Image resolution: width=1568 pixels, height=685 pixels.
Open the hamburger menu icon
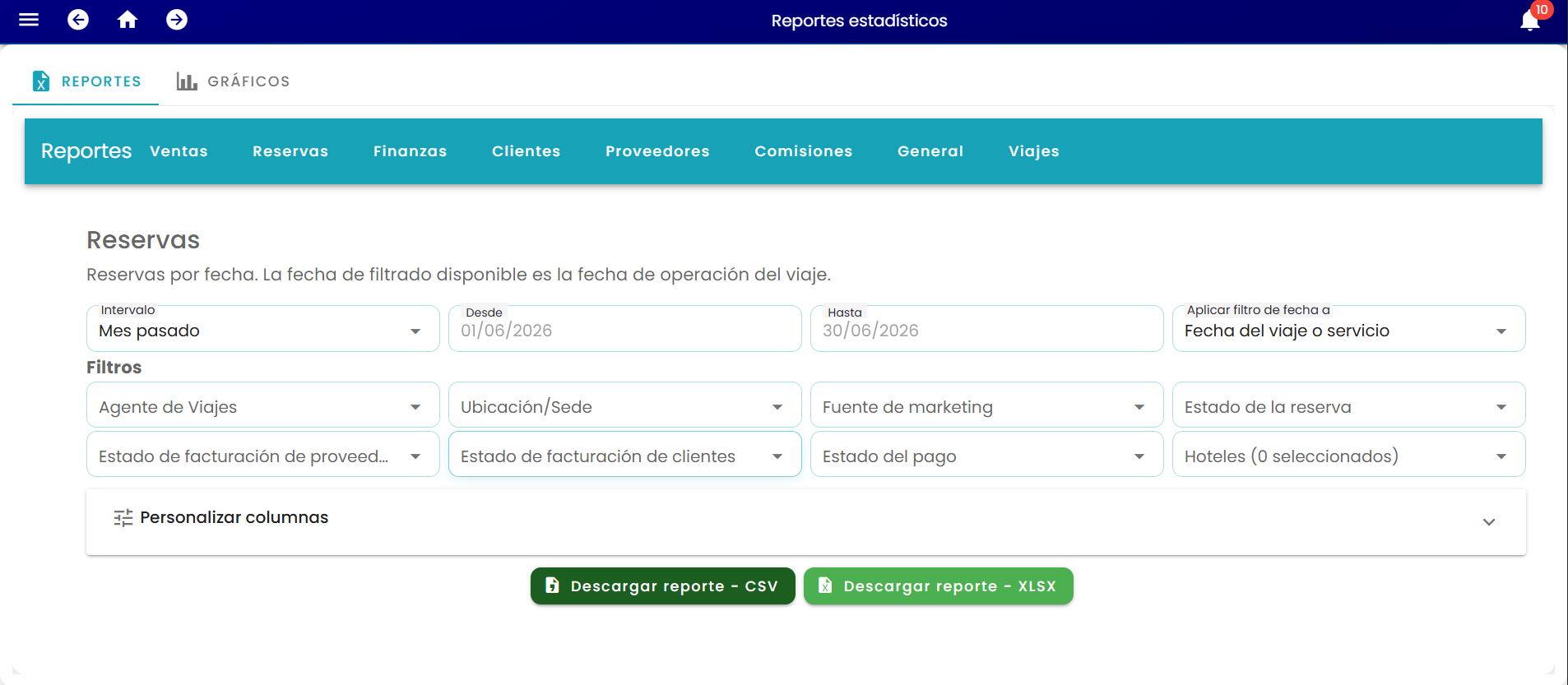click(x=29, y=20)
